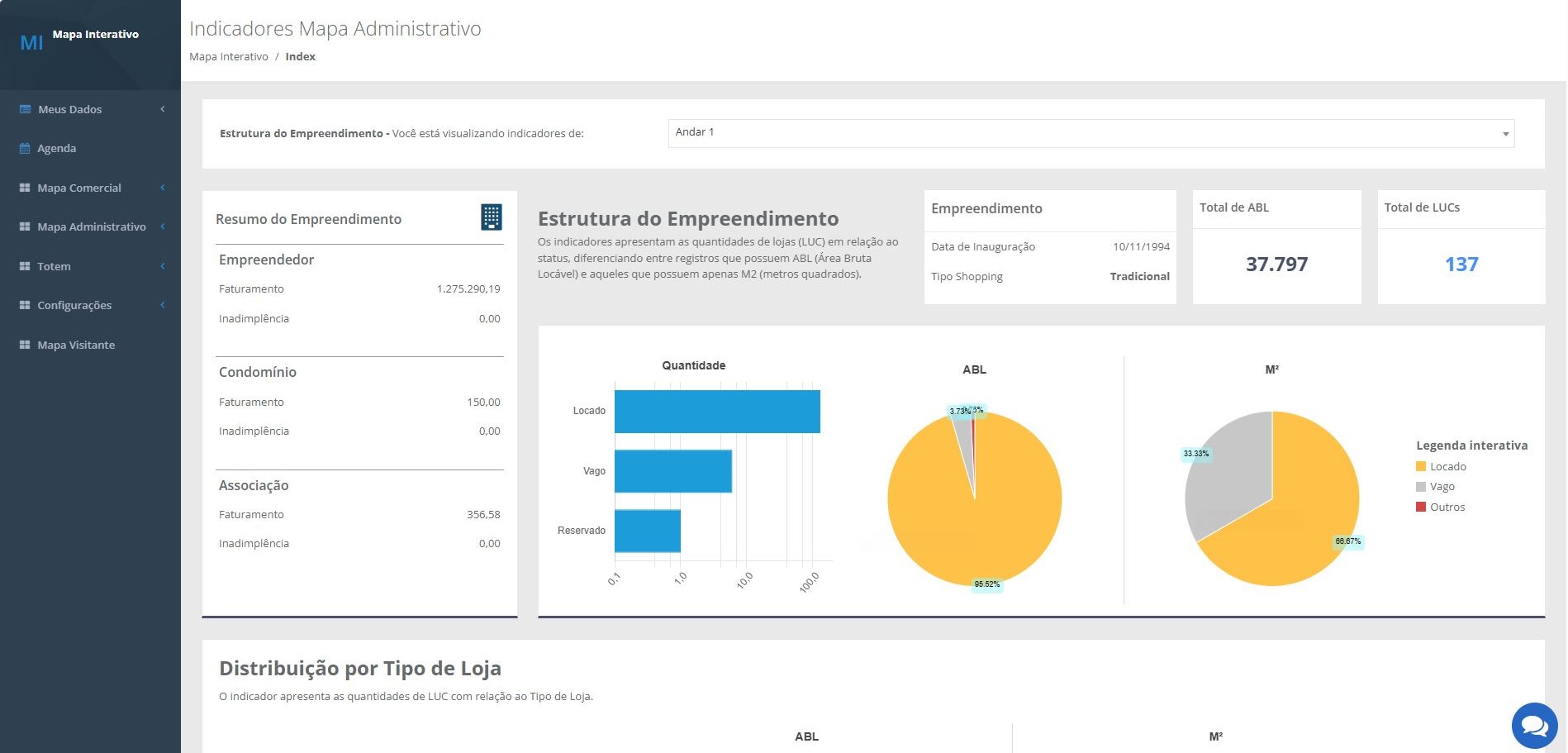Click the Agenda calendar icon

(25, 149)
